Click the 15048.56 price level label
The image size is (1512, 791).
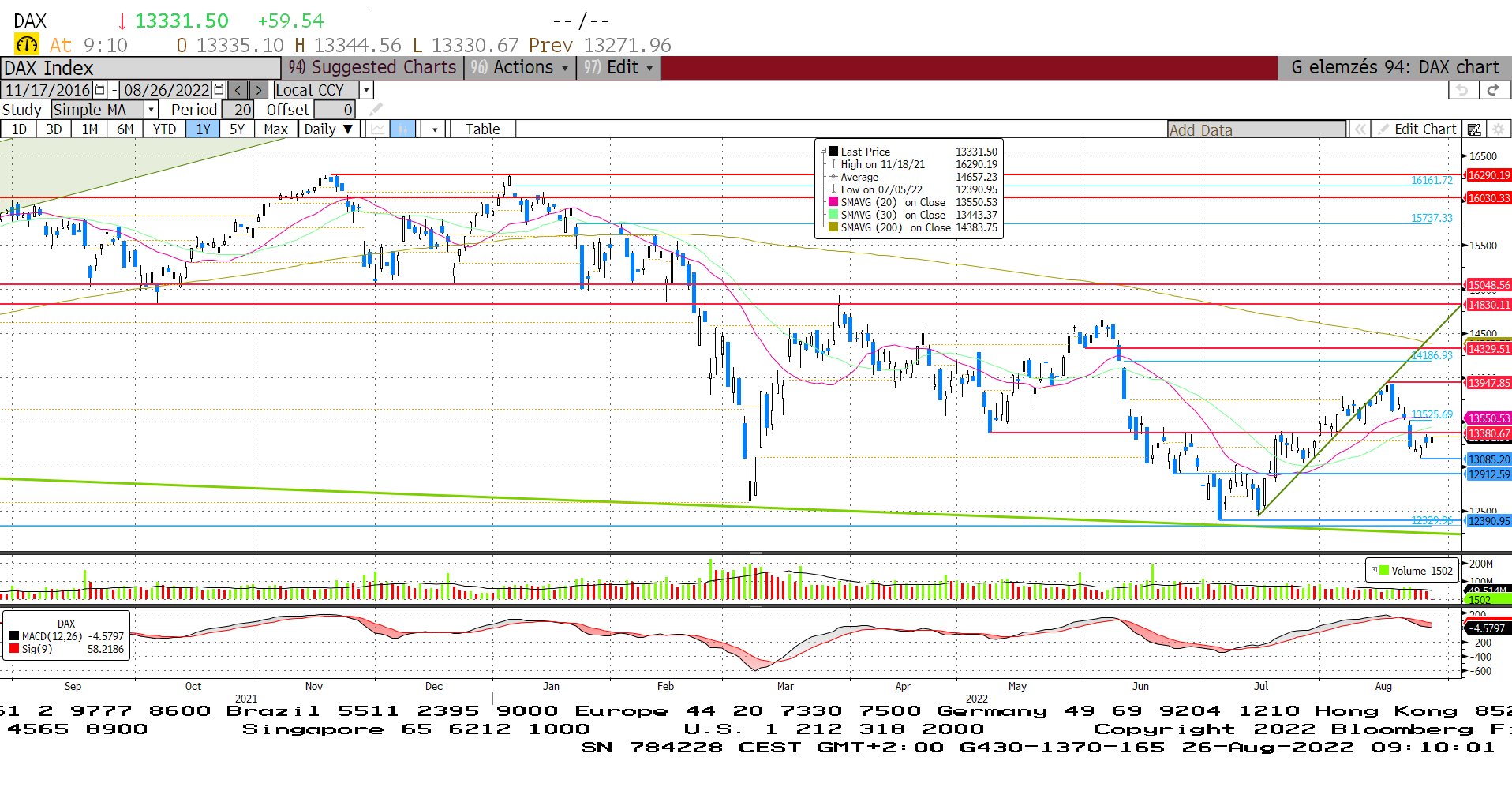click(1488, 285)
